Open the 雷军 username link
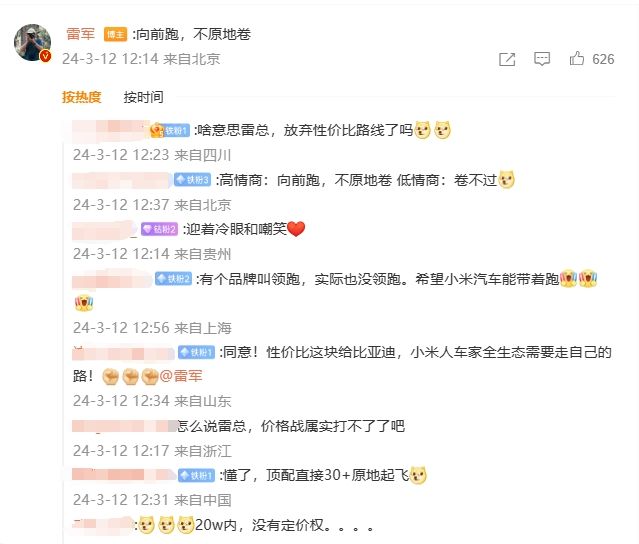Image resolution: width=639 pixels, height=544 pixels. [80, 34]
